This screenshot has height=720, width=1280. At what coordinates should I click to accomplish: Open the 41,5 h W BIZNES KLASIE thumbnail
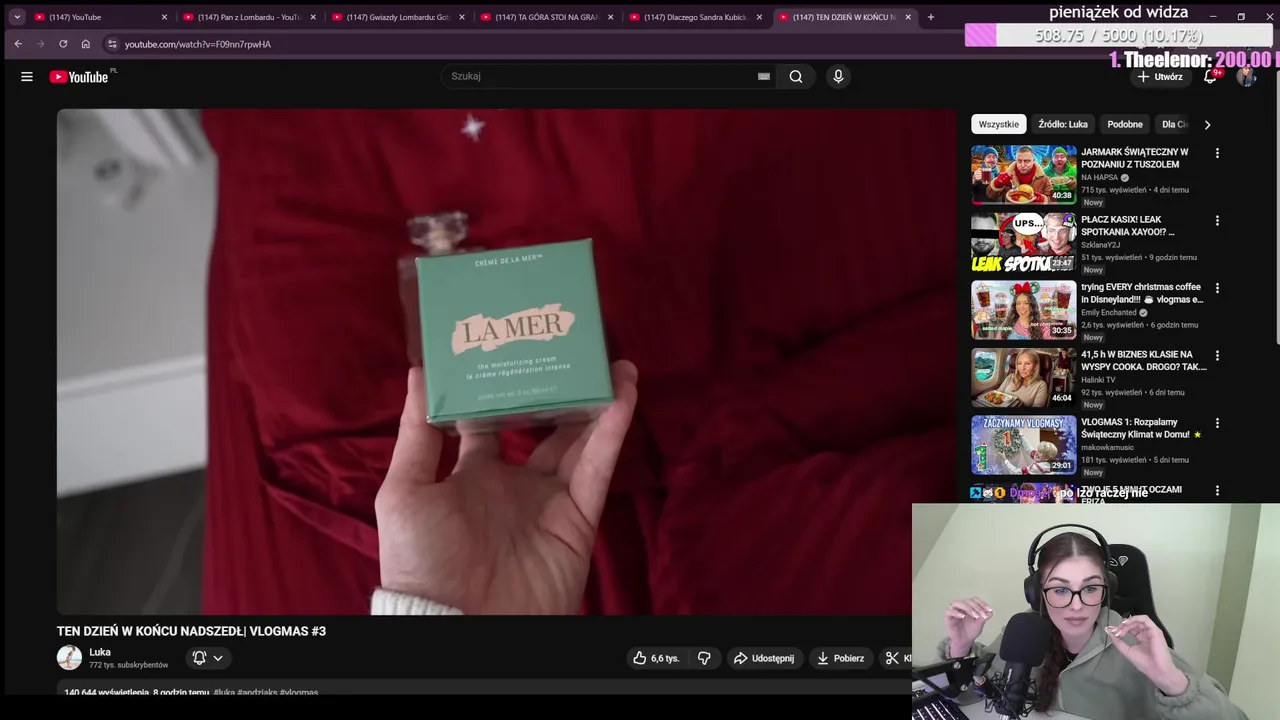pyautogui.click(x=1024, y=377)
